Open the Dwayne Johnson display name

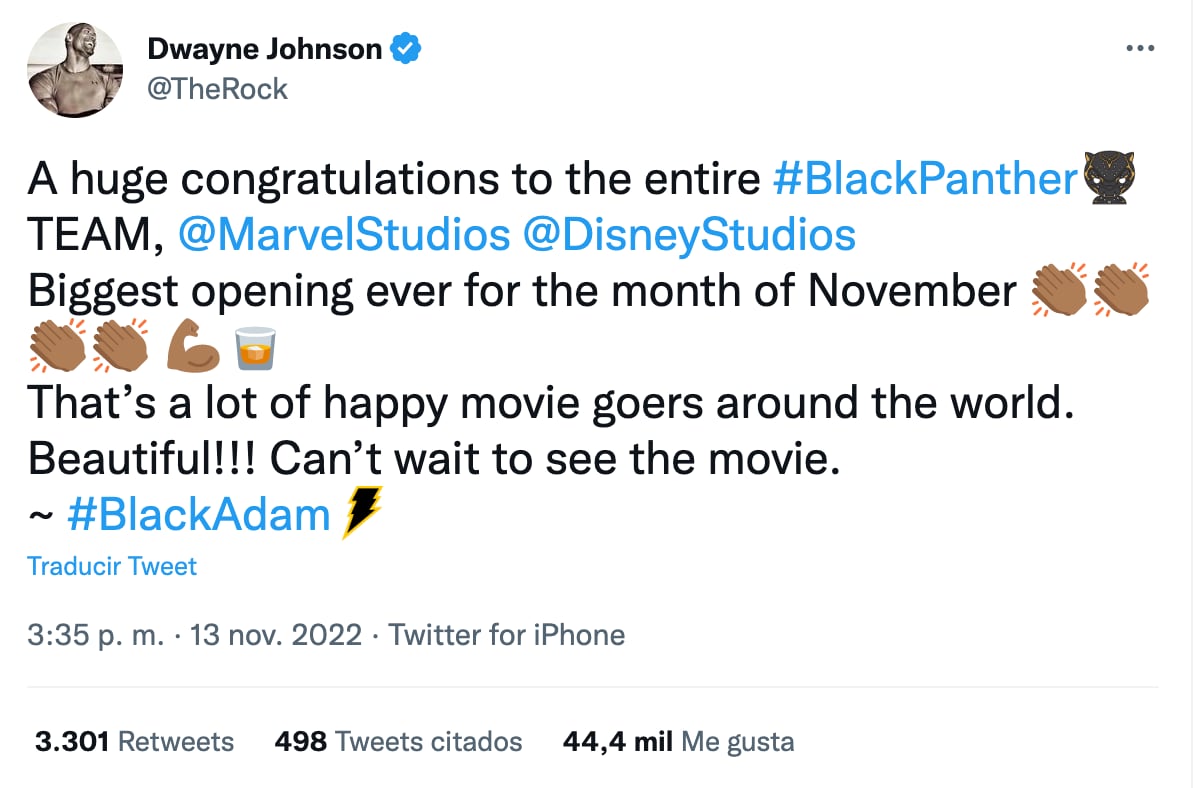click(x=264, y=48)
